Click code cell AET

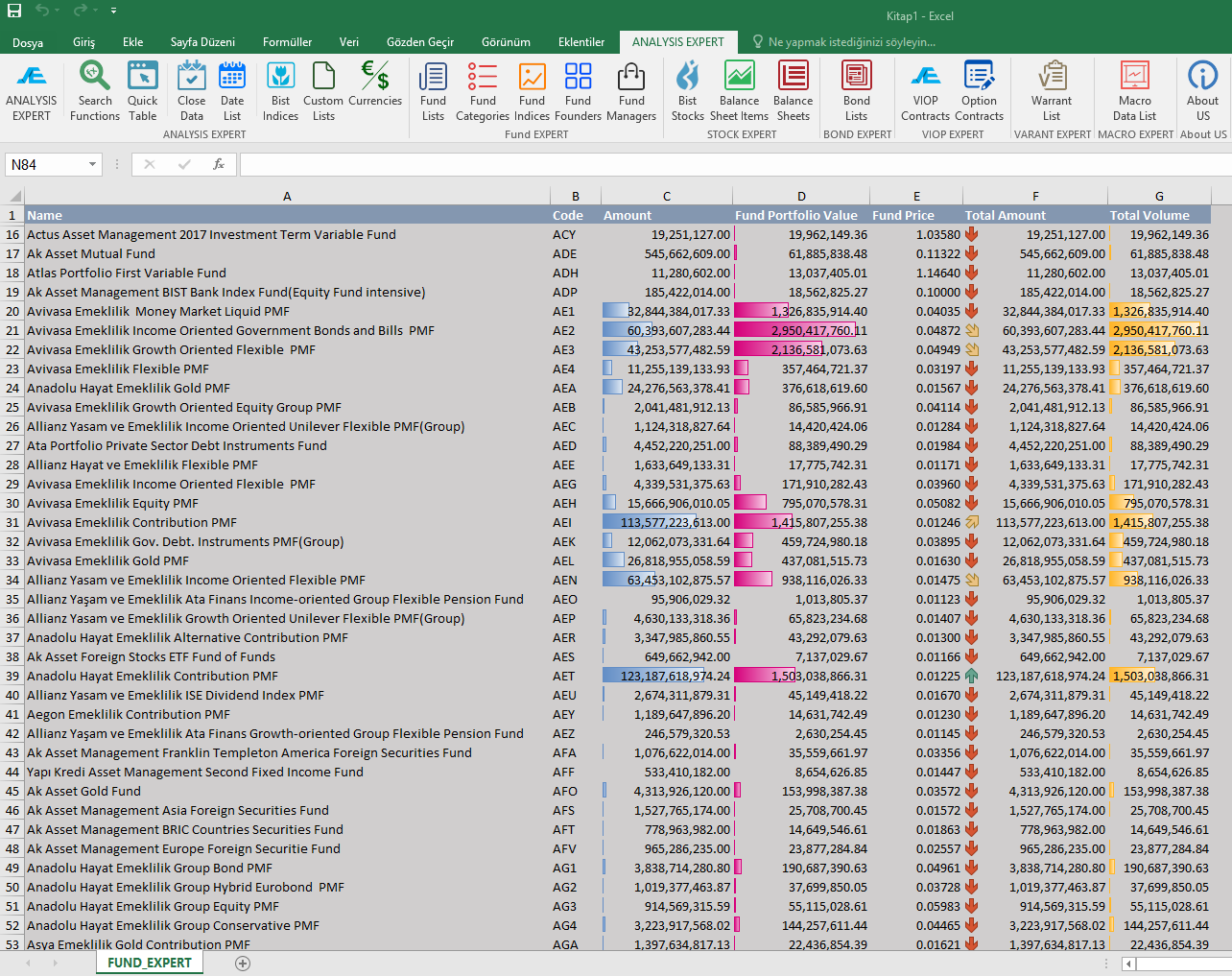point(575,676)
